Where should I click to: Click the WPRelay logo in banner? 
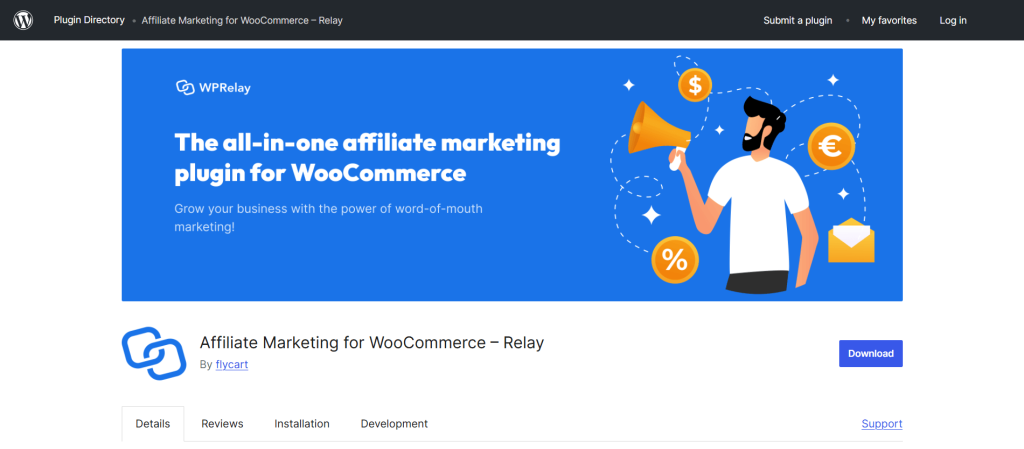click(x=213, y=87)
